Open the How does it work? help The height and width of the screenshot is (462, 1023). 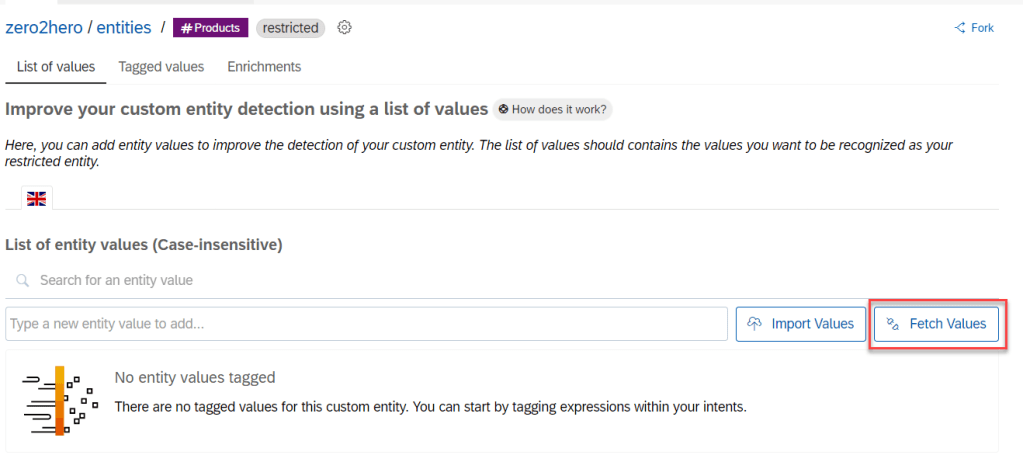pos(552,109)
